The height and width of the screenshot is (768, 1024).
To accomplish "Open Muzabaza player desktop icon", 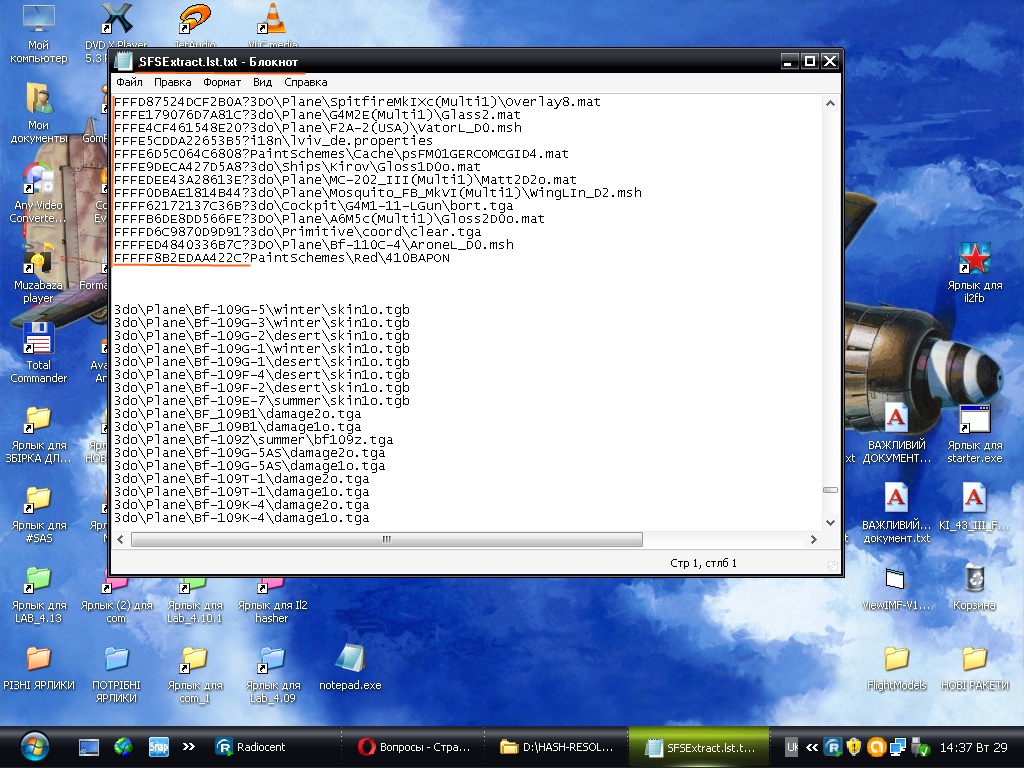I will [x=39, y=272].
